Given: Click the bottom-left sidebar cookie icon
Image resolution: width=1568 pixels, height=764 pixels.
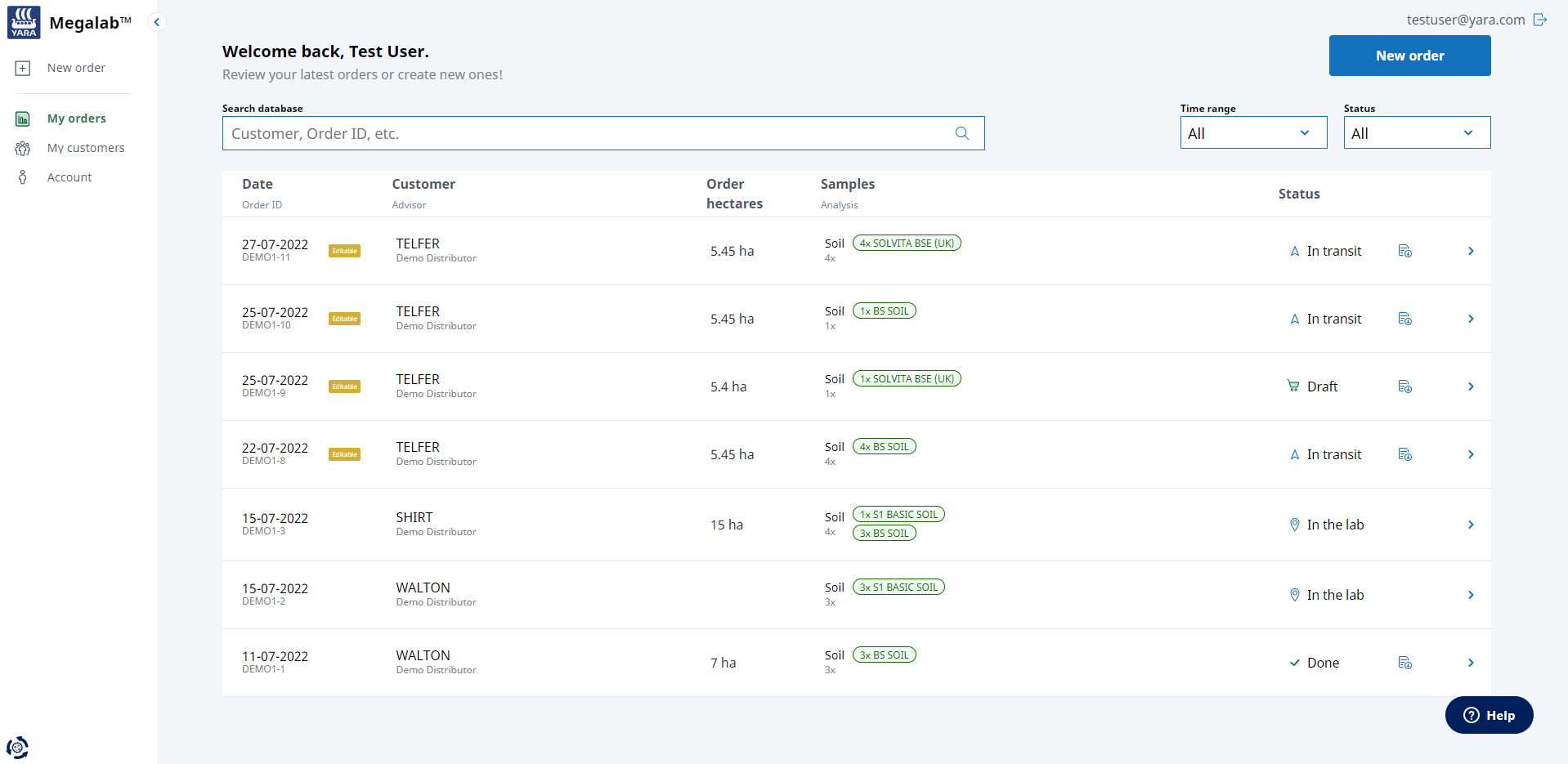Looking at the screenshot, I should click(17, 747).
